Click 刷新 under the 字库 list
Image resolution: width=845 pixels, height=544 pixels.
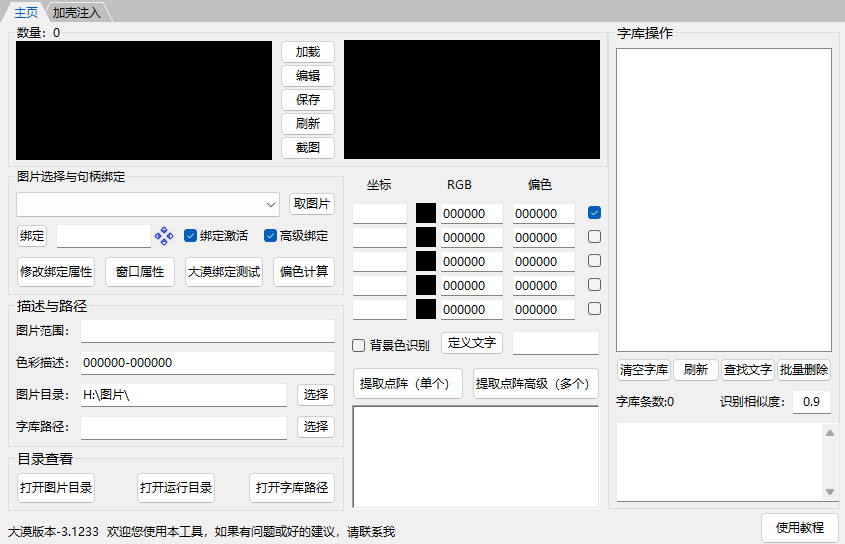(696, 370)
